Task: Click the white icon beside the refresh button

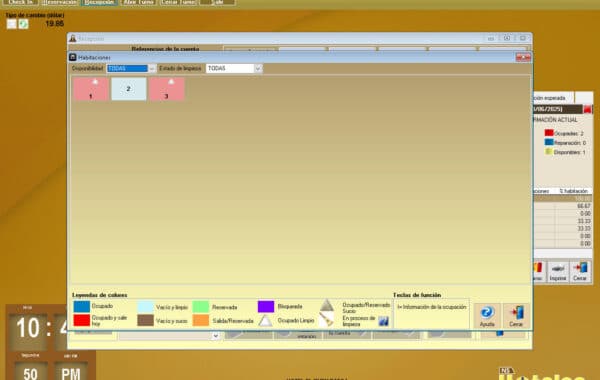Action: coord(12,24)
